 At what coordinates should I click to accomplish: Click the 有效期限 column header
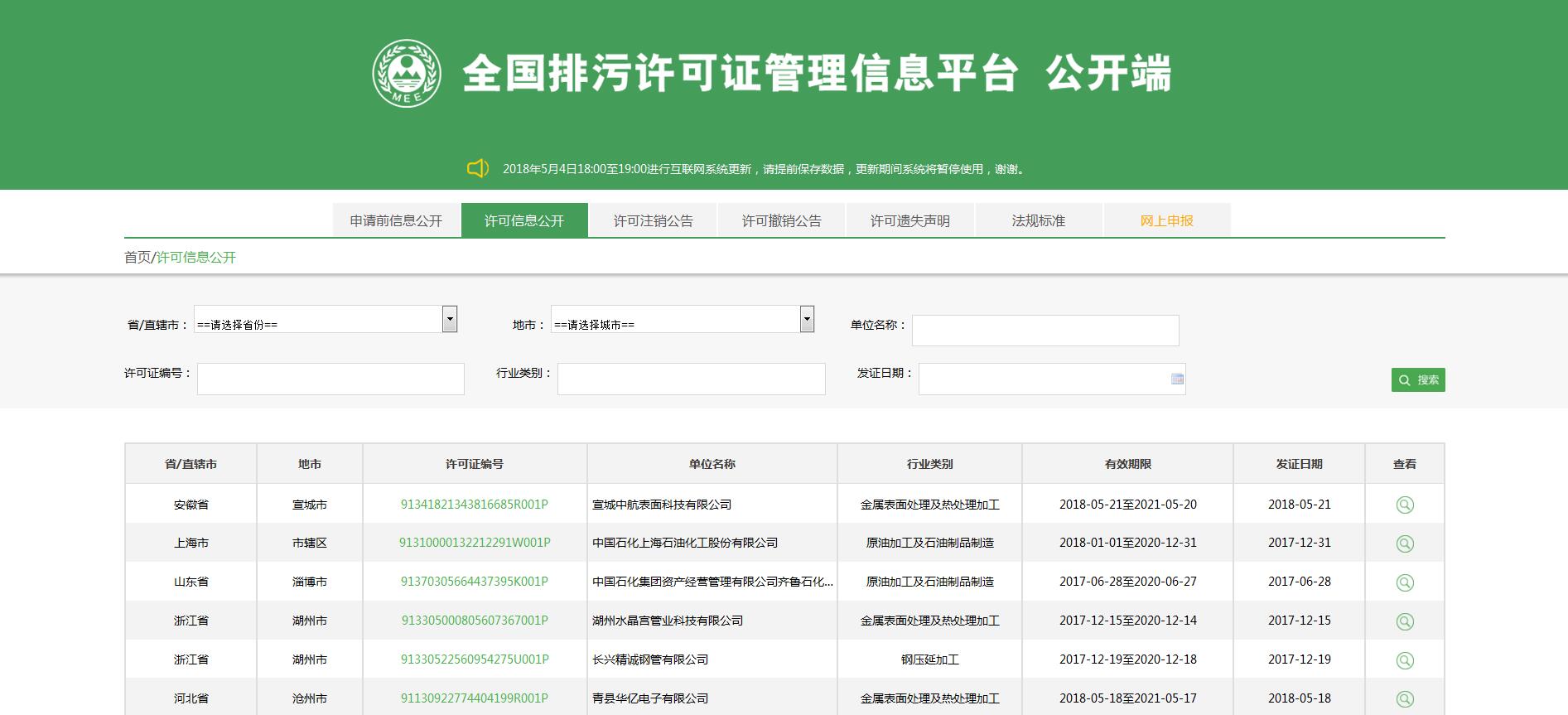coord(1128,464)
